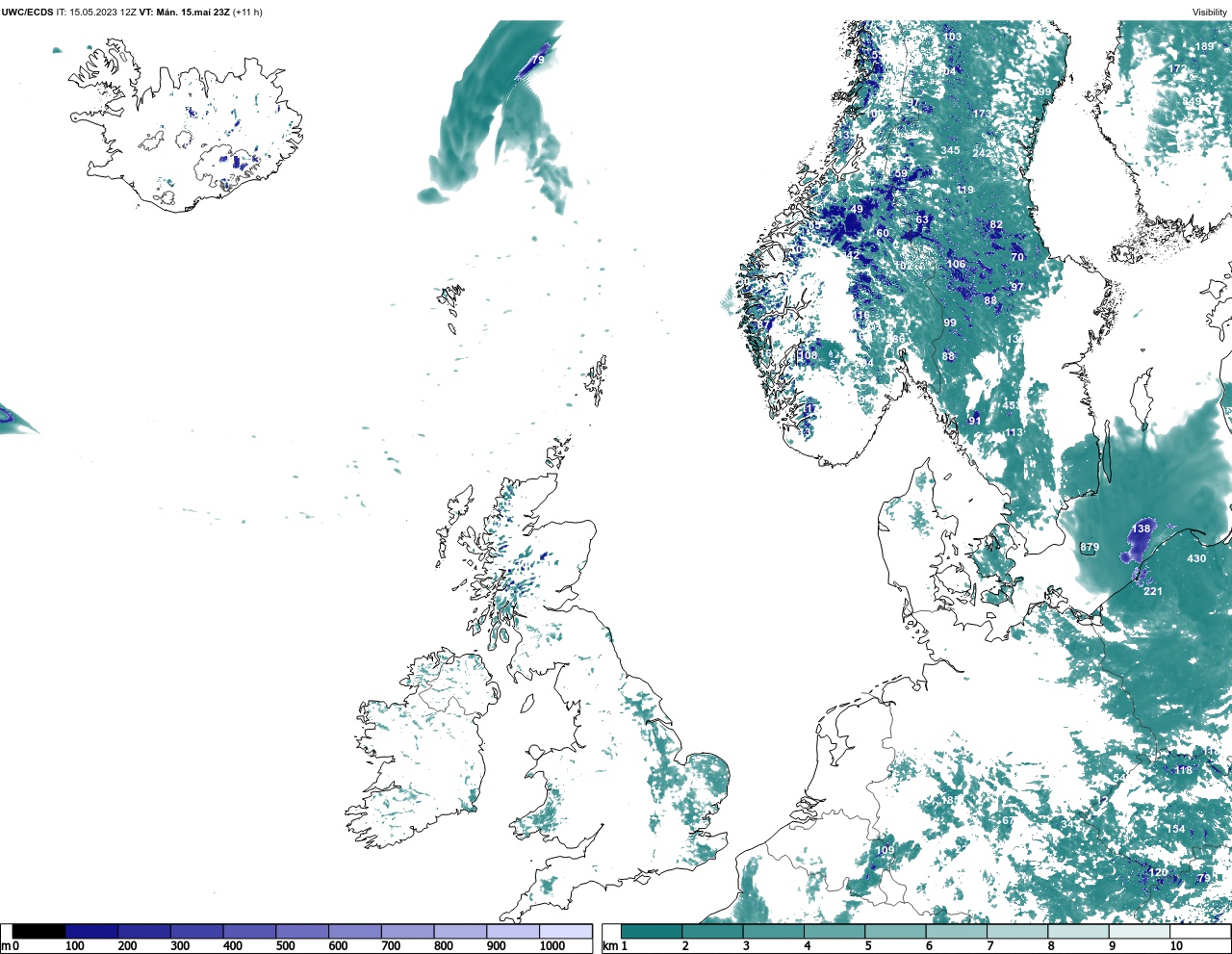Click the '109' visibility value on map

(885, 850)
